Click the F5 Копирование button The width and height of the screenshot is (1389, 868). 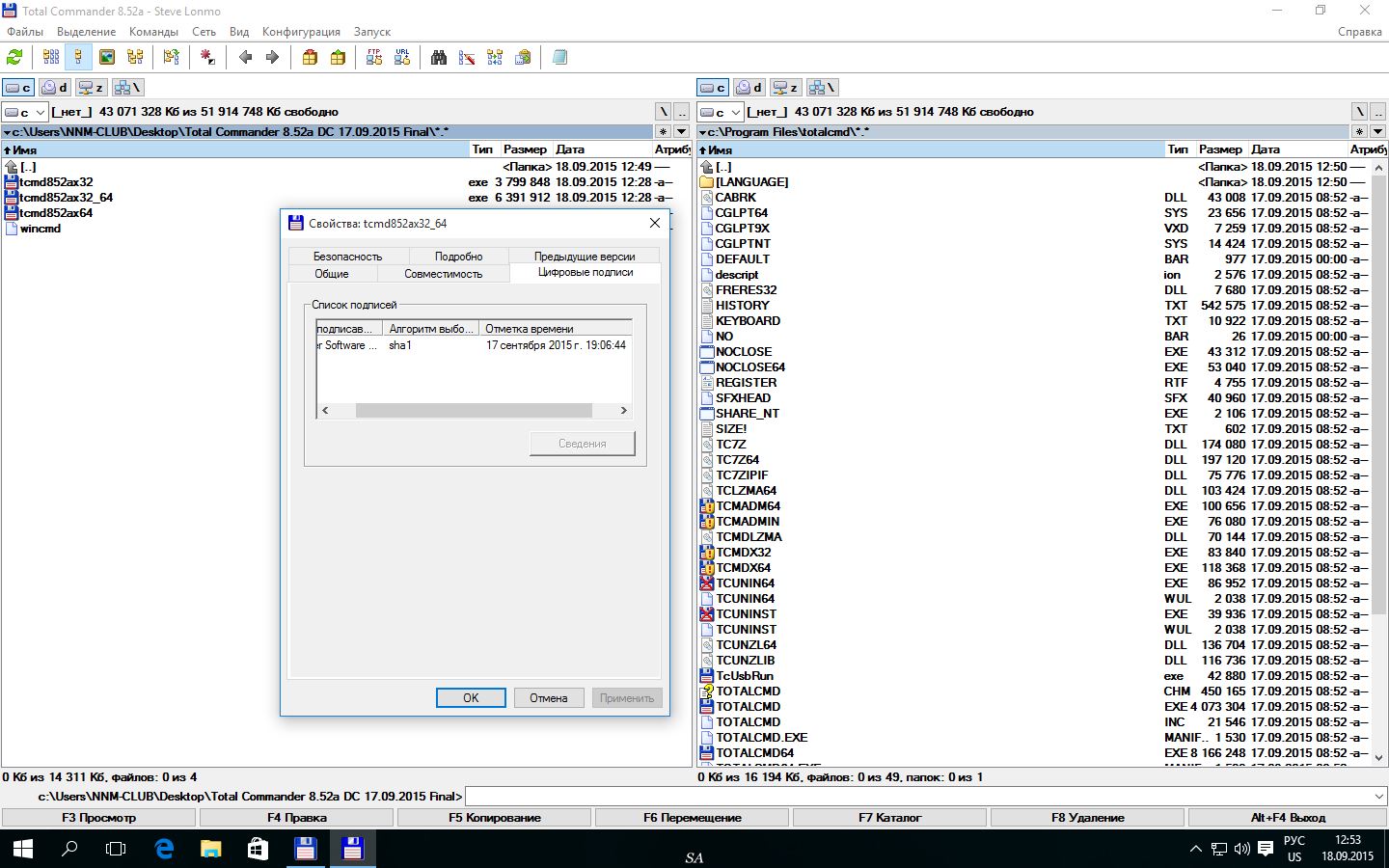click(x=494, y=818)
